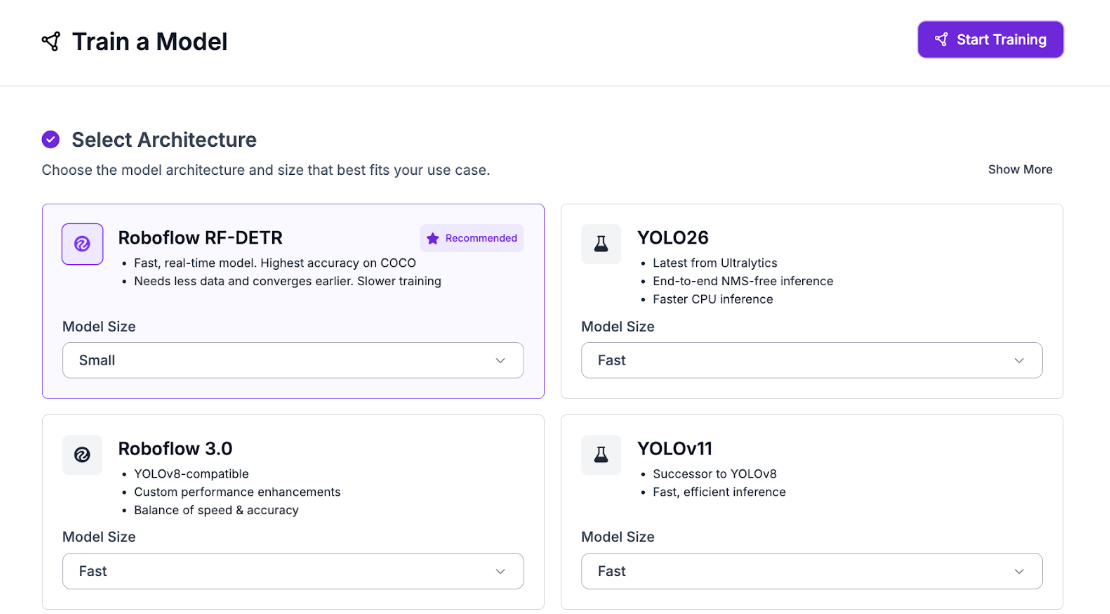Click the Recommended badge on RF-DETR

472,238
